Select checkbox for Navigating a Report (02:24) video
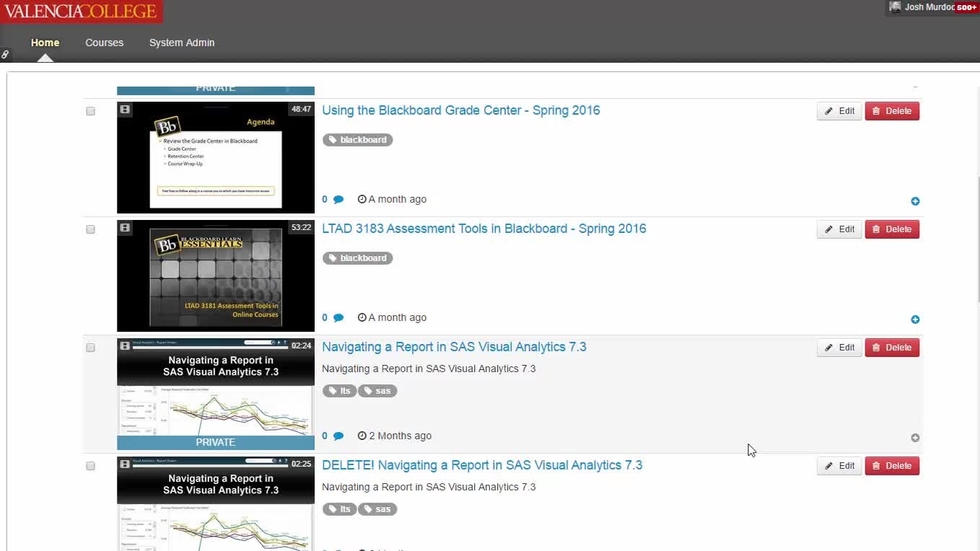 91,347
